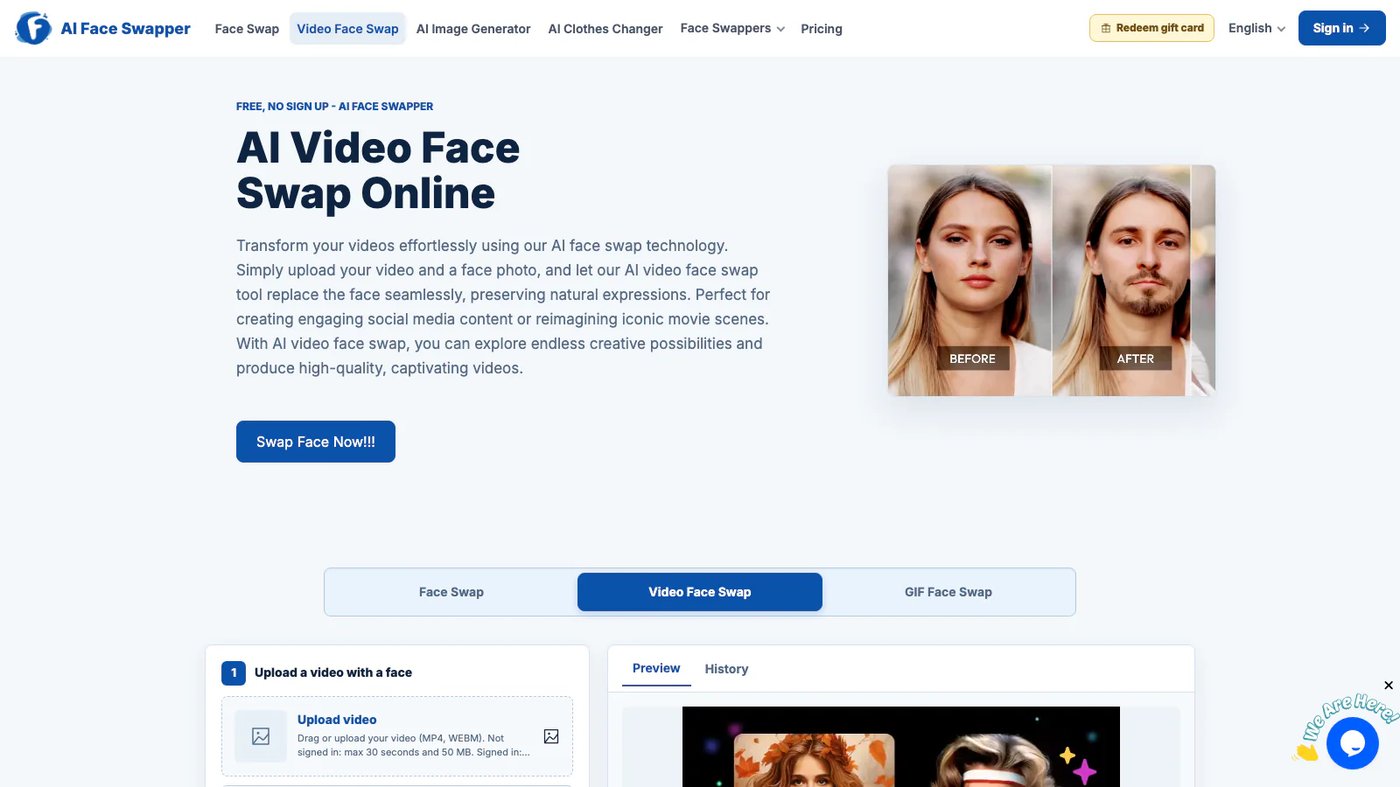
Task: Click the Before/After comparison image
Action: [x=1051, y=280]
